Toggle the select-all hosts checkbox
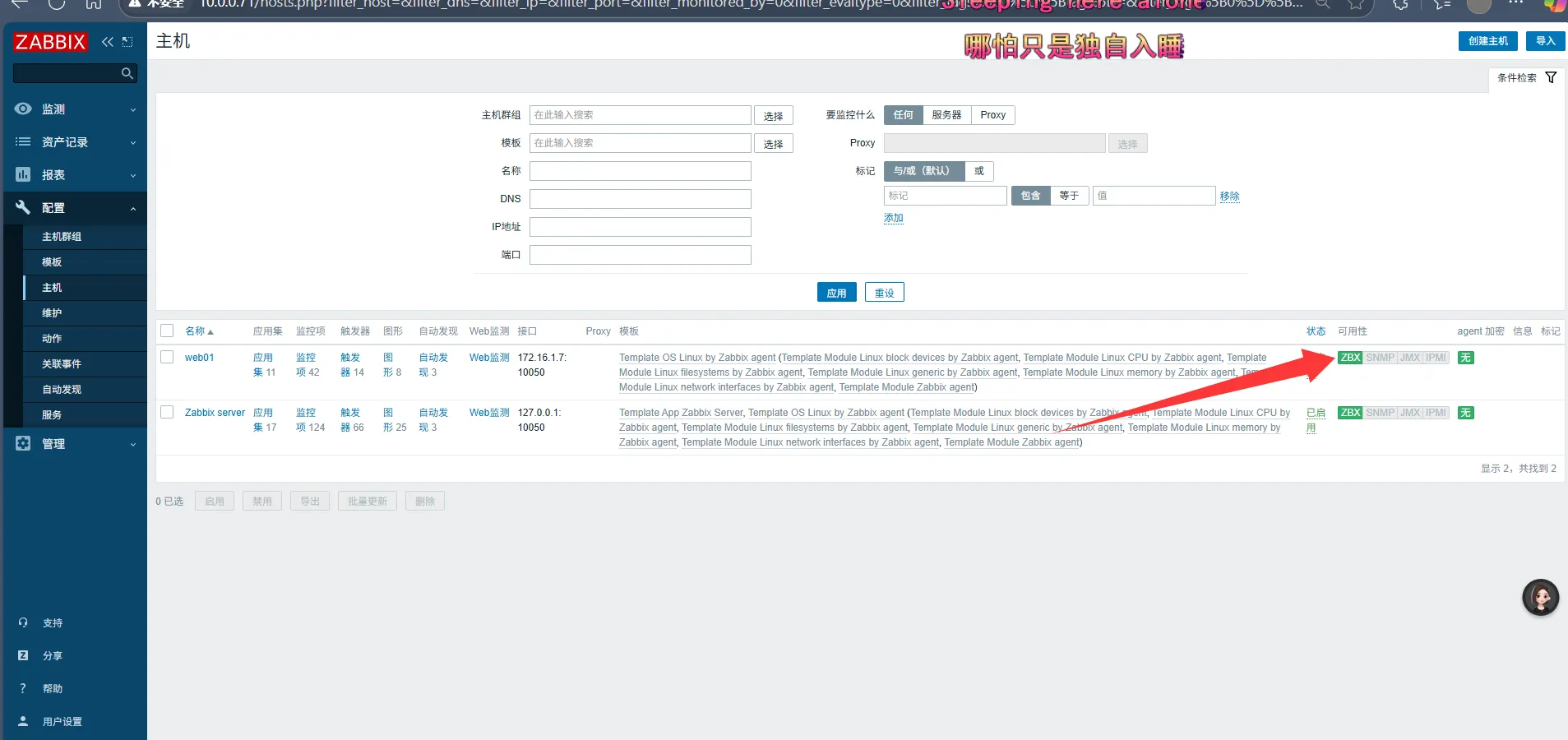 [167, 331]
